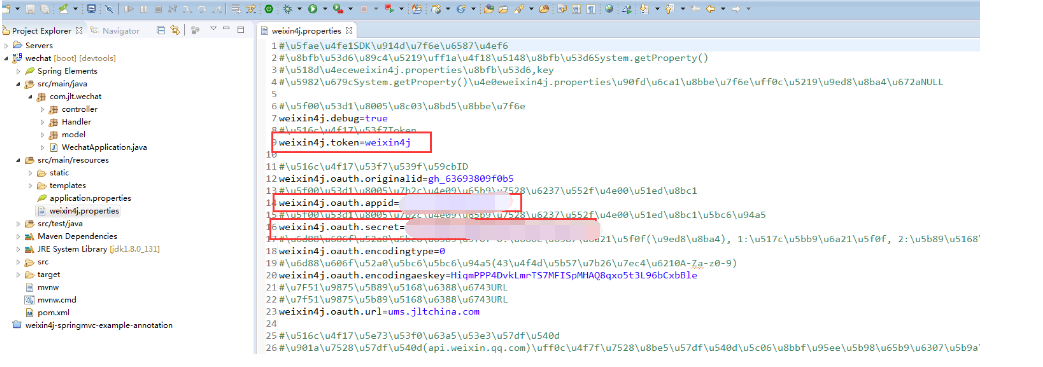Screen dimensions: 1043x367
Task: Select weixin4j-springmvc-example-annotation project
Action: [x=92, y=325]
